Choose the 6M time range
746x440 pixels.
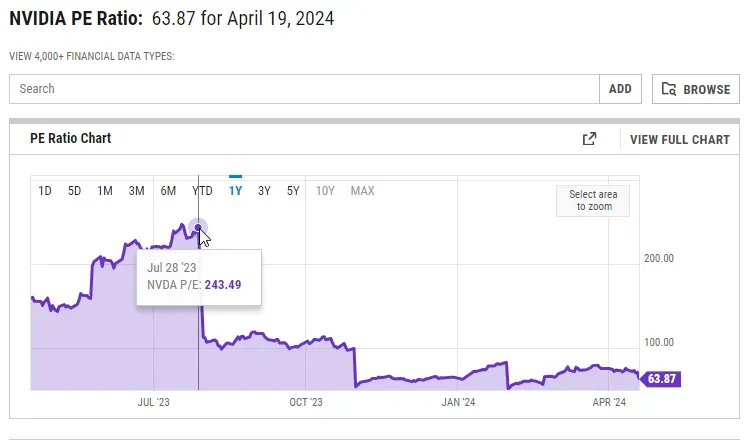pos(168,191)
